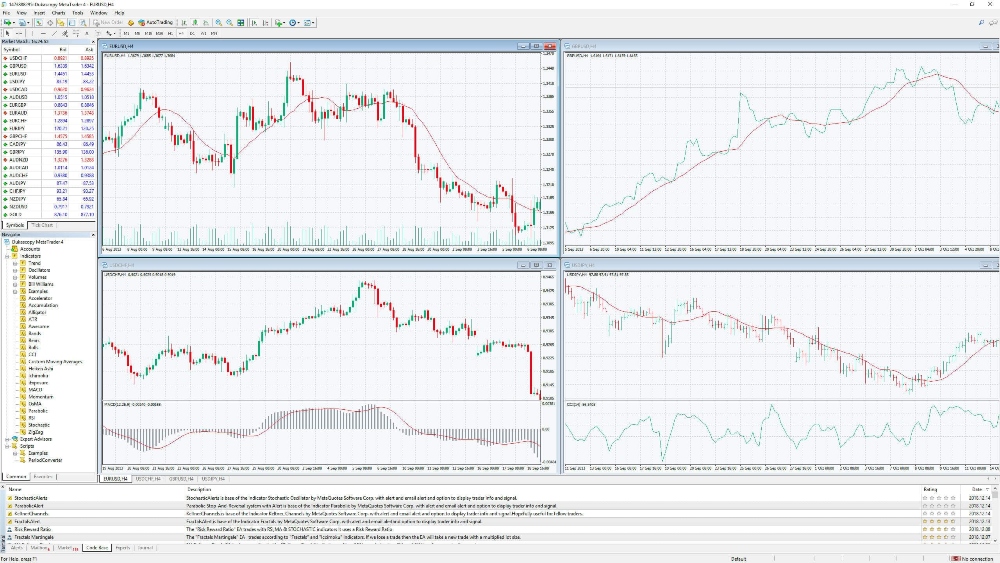Screen dimensions: 1000x563
Task: Open the Tools menu
Action: (x=76, y=12)
